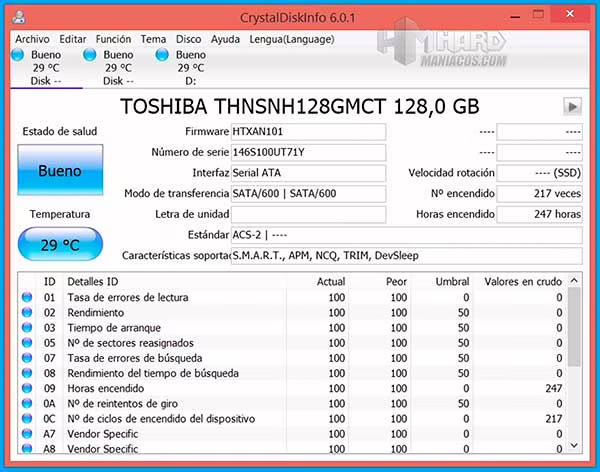This screenshot has width=600, height=472.
Task: Click status dot for Rendimiento row 02
Action: 27,312
